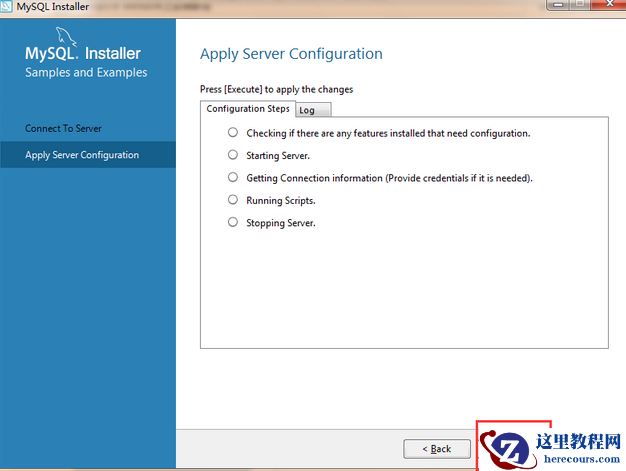The width and height of the screenshot is (626, 471).
Task: Go to the Connect To Server step
Action: click(63, 129)
